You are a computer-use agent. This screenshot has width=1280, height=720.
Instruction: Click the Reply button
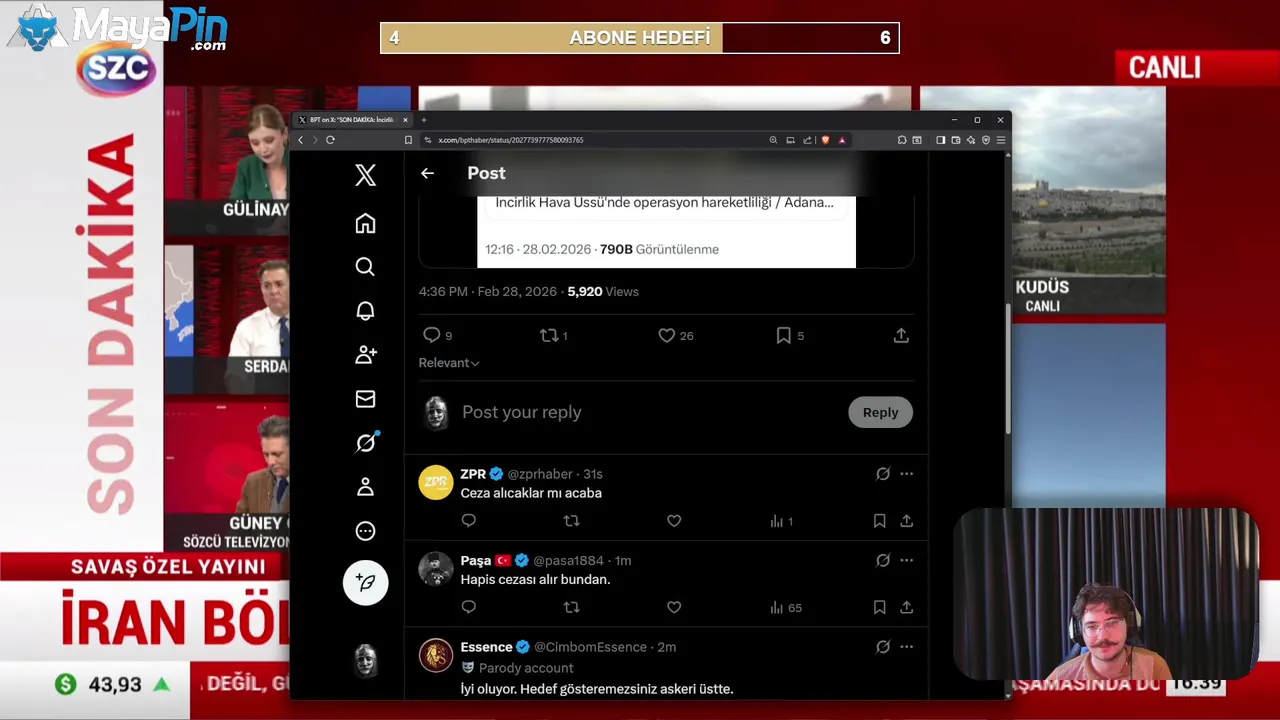[880, 412]
